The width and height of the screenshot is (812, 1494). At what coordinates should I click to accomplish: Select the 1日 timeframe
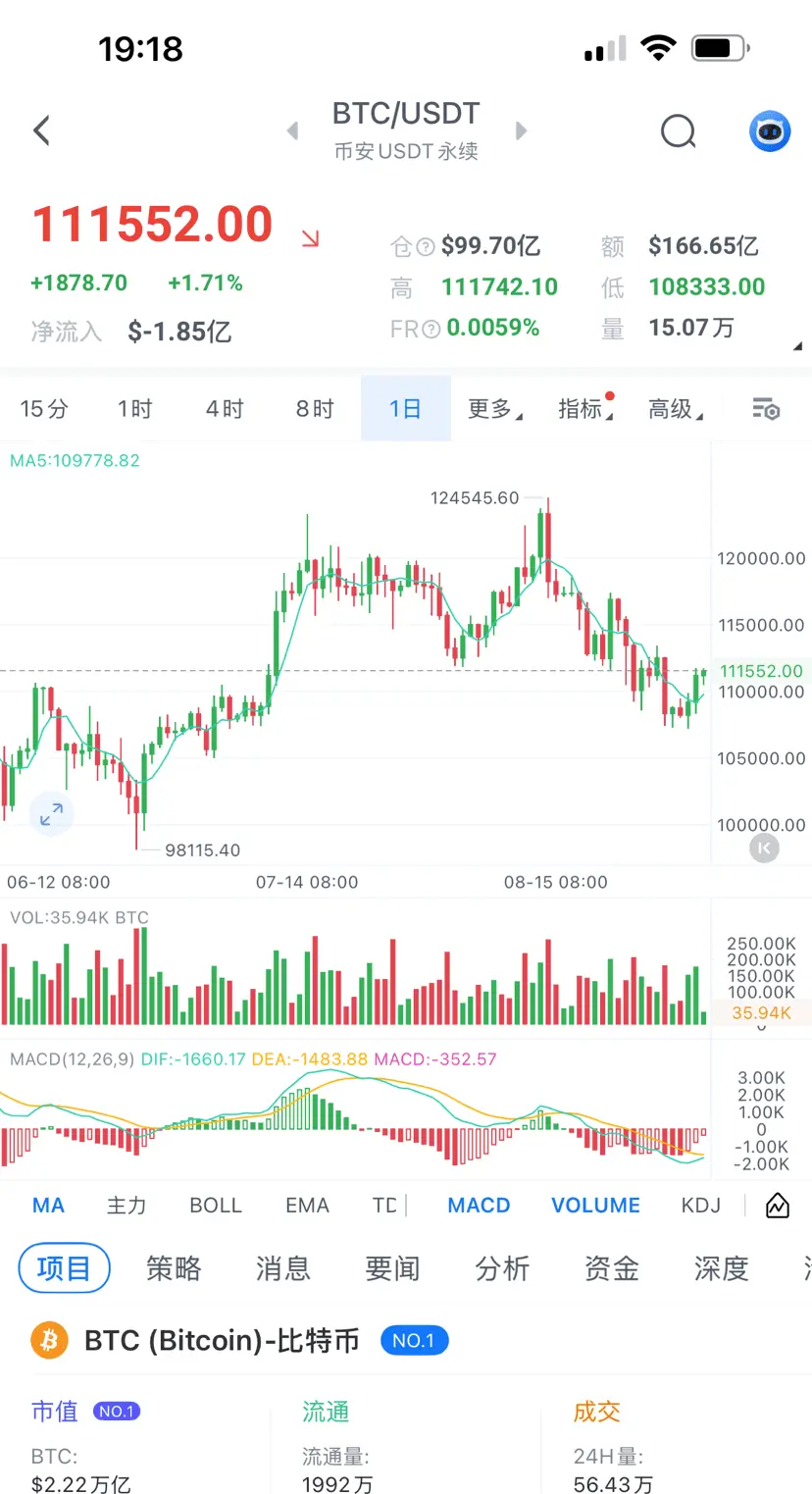(x=405, y=409)
